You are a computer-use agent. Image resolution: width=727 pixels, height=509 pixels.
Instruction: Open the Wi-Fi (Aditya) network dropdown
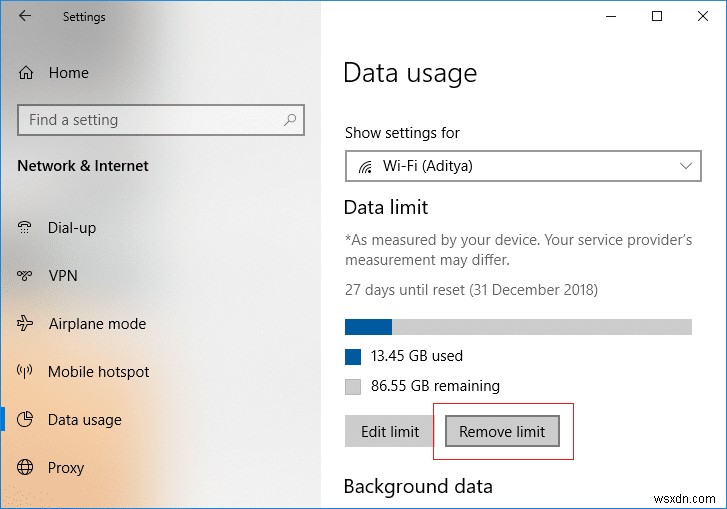(522, 166)
